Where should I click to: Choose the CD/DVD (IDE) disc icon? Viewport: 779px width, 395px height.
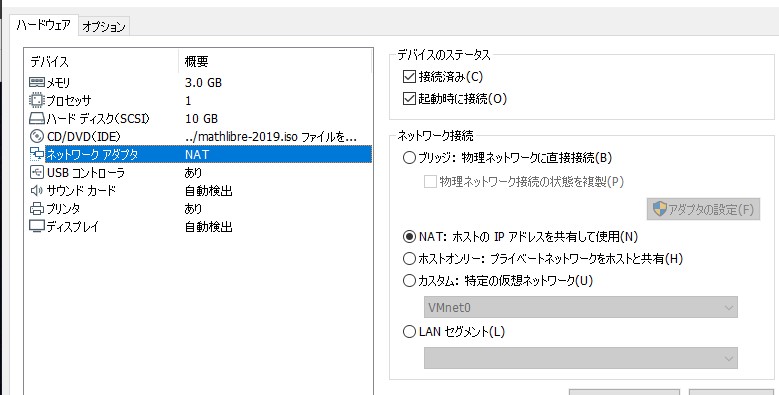37,136
